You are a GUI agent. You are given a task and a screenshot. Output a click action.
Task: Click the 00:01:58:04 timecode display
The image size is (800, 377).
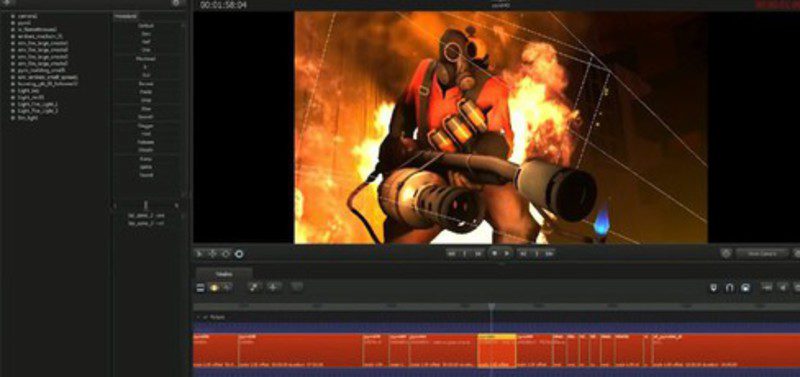tap(223, 5)
